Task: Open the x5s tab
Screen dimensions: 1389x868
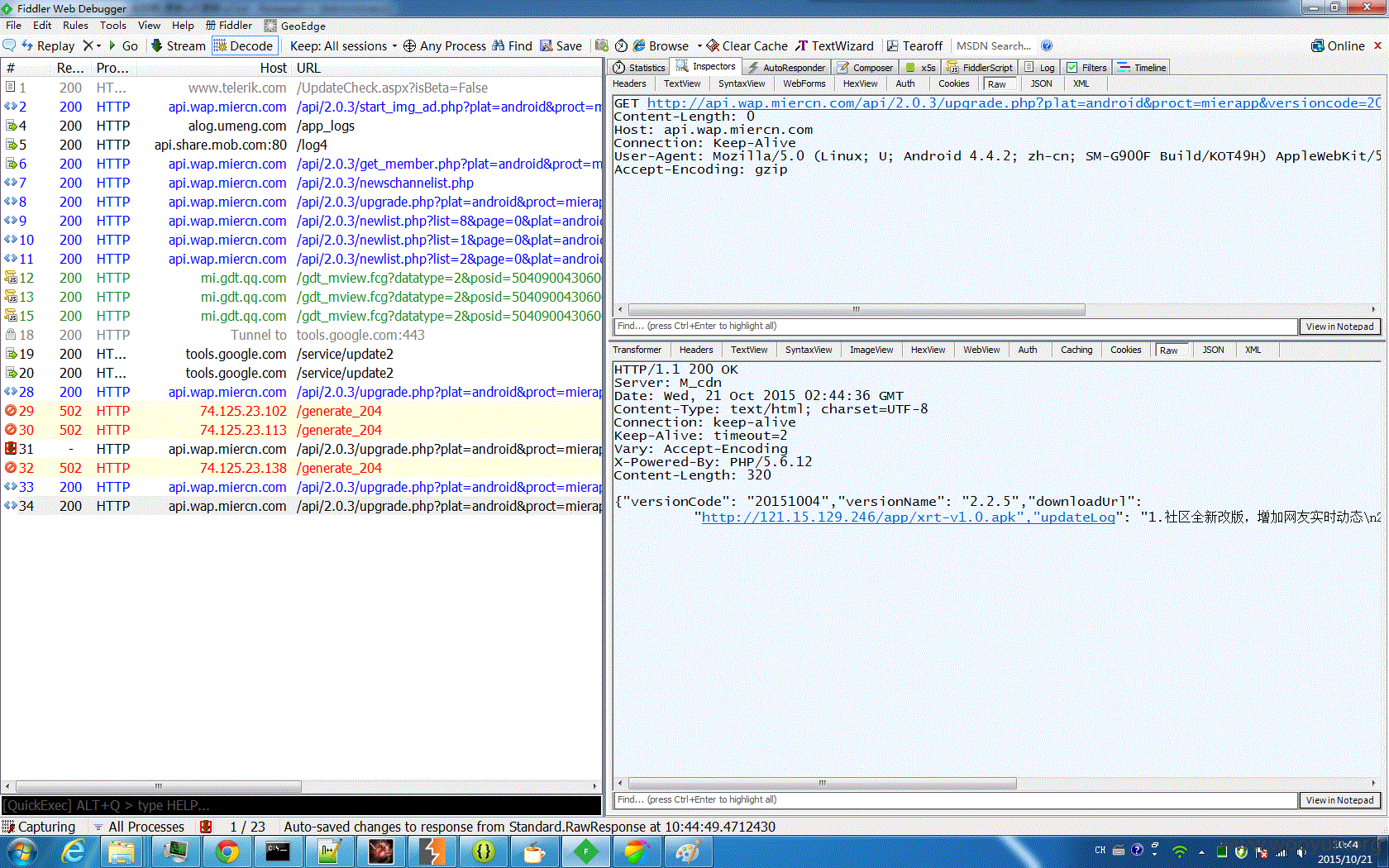Action: coord(920,68)
